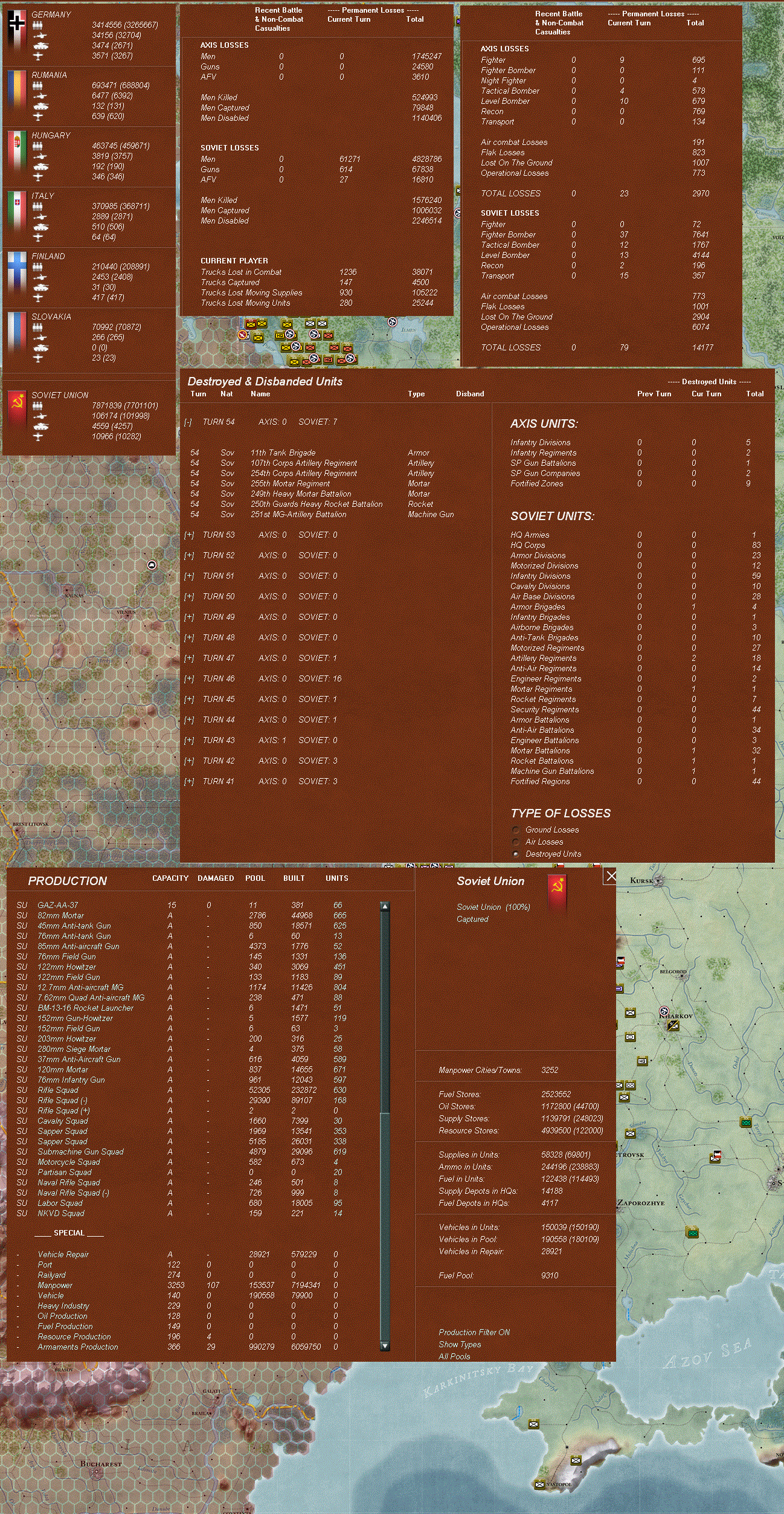
Task: Click the Soviet Union tank (AFV) icon
Action: (x=40, y=427)
